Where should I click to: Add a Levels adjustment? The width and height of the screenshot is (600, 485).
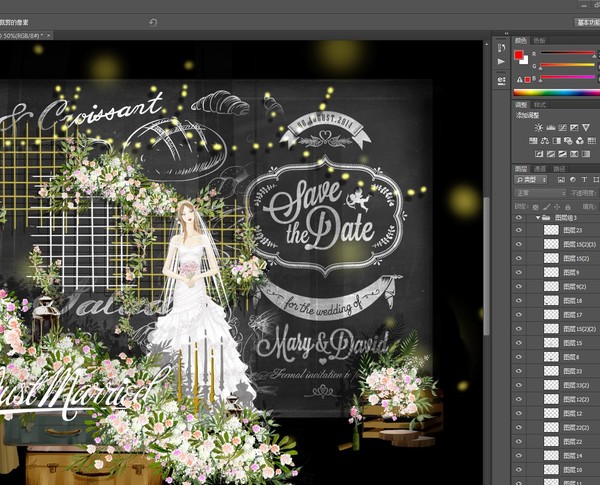pos(551,127)
